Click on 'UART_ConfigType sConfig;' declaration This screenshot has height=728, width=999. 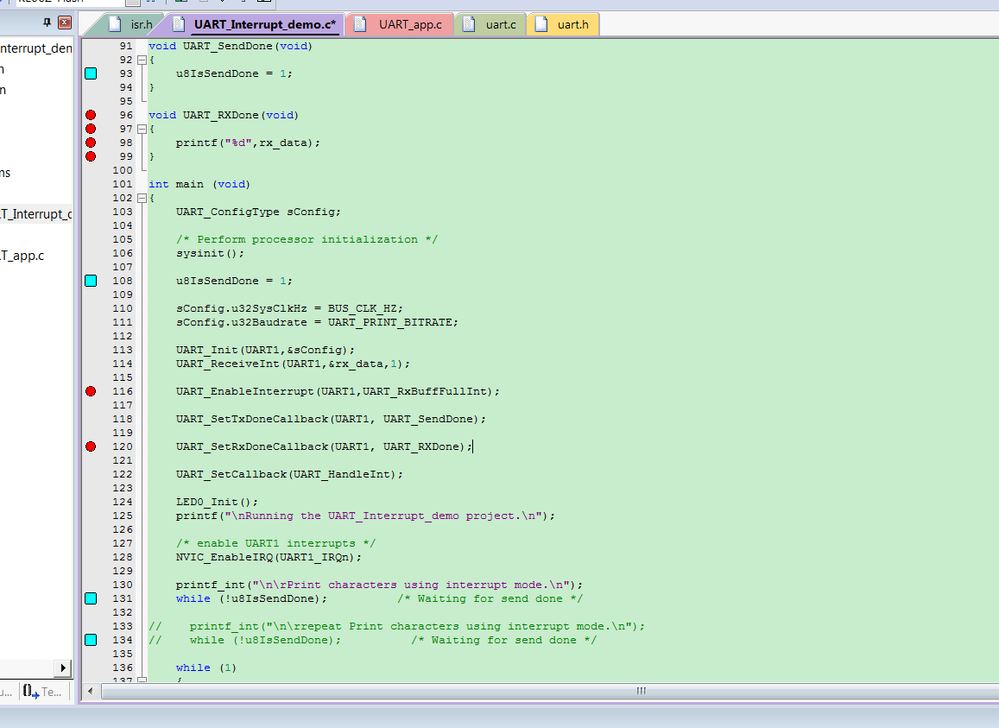259,212
